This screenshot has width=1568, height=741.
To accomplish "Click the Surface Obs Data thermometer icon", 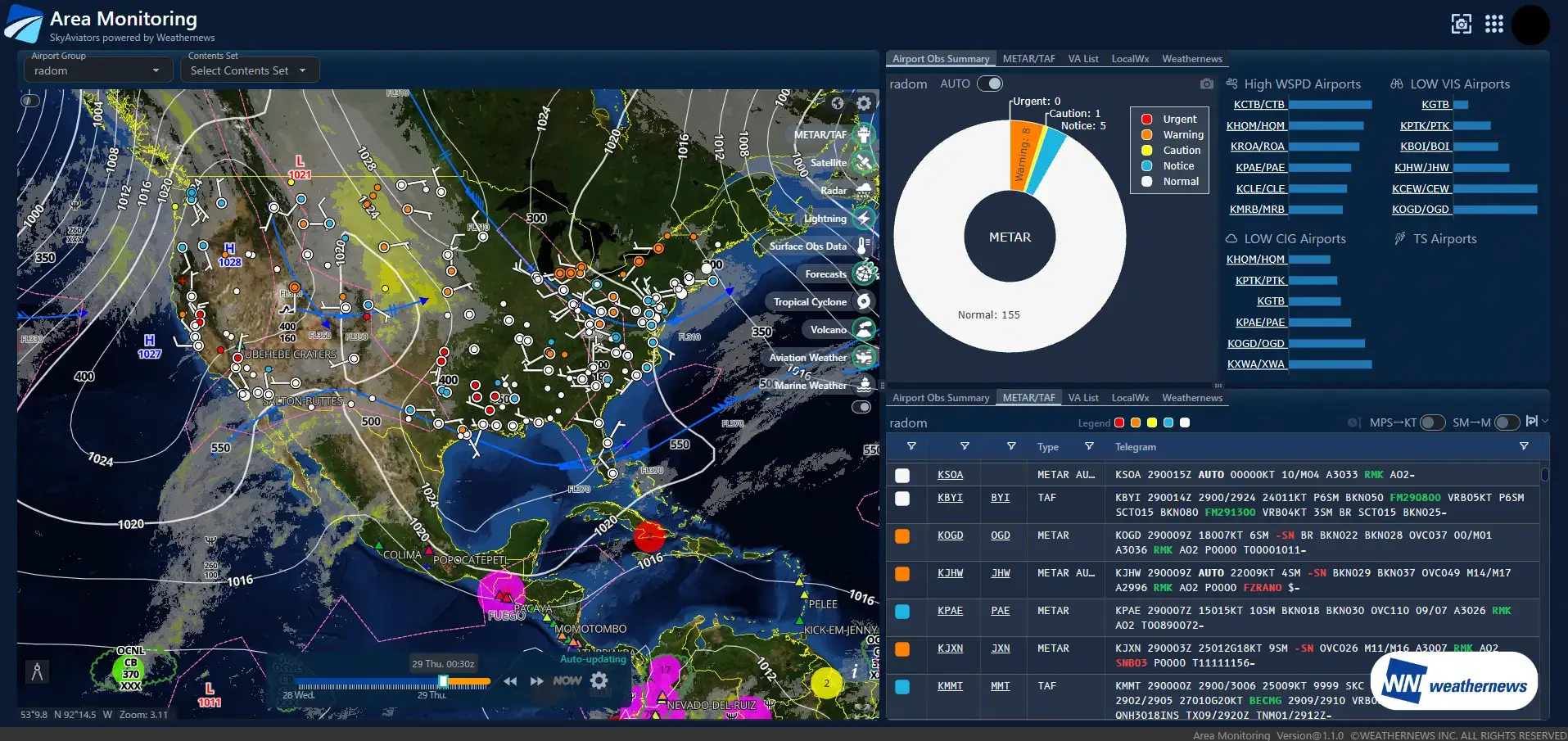I will point(863,246).
